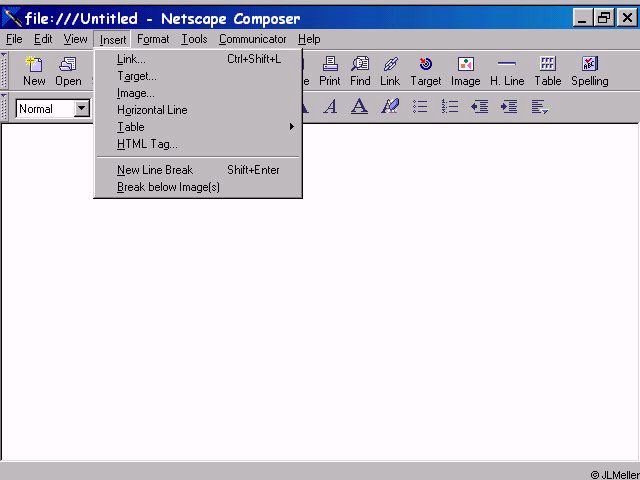Choose Image... from the Insert menu

198,93
